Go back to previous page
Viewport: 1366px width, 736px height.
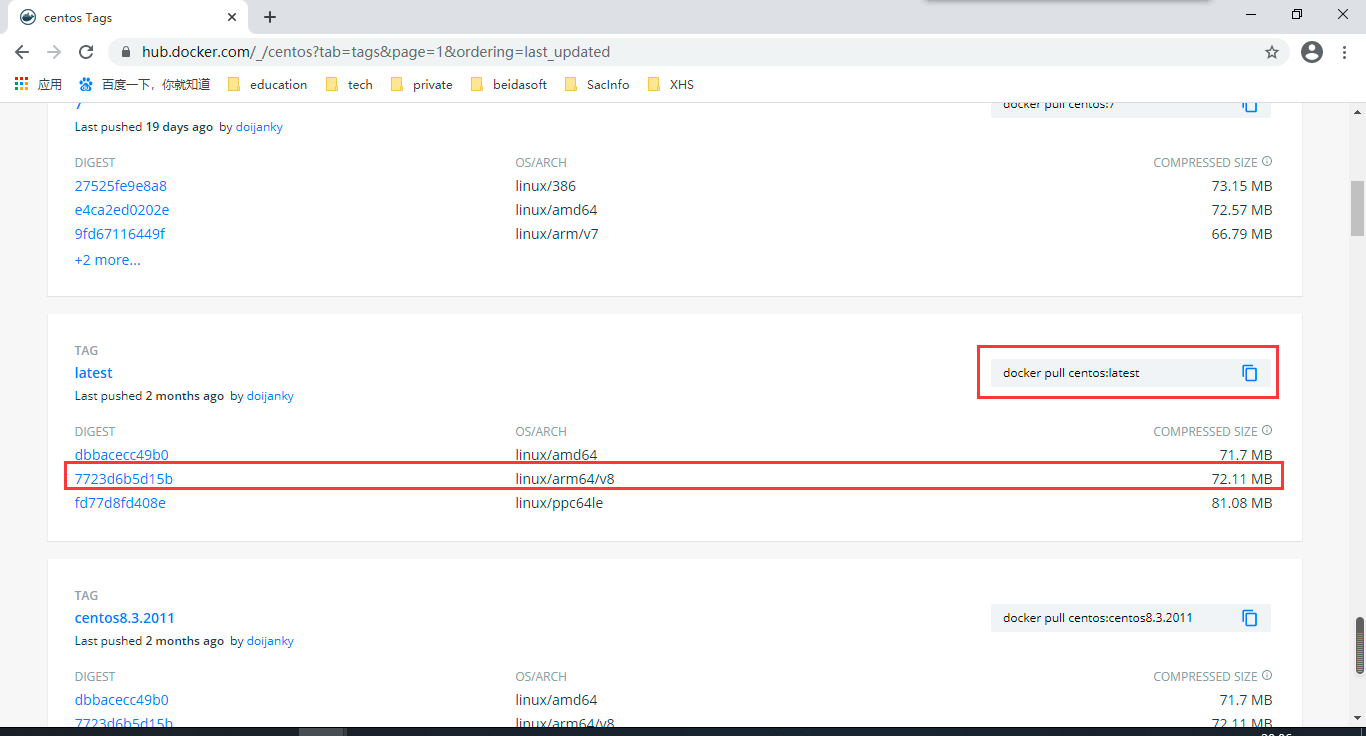22,52
